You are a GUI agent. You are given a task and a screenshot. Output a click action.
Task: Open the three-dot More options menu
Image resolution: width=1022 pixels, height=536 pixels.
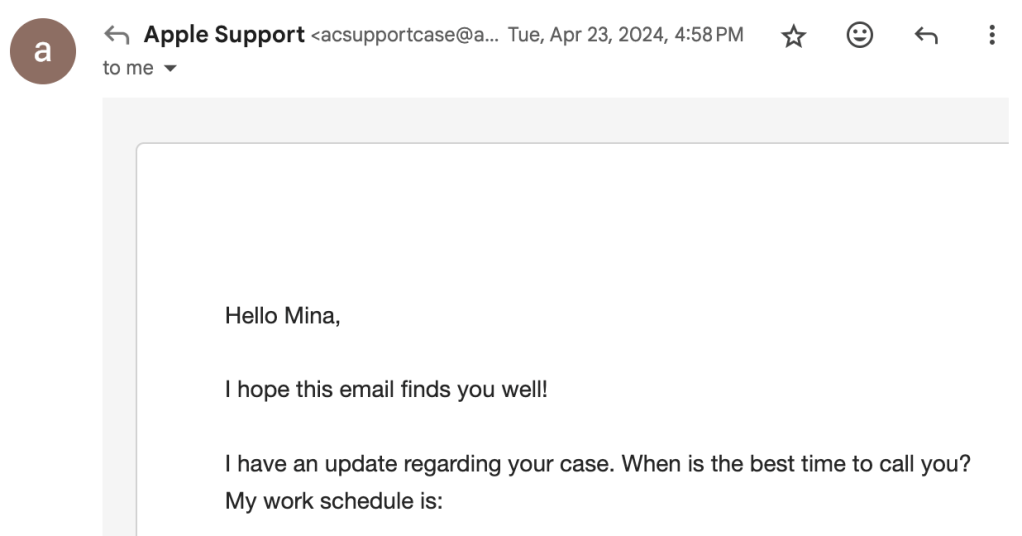click(991, 36)
